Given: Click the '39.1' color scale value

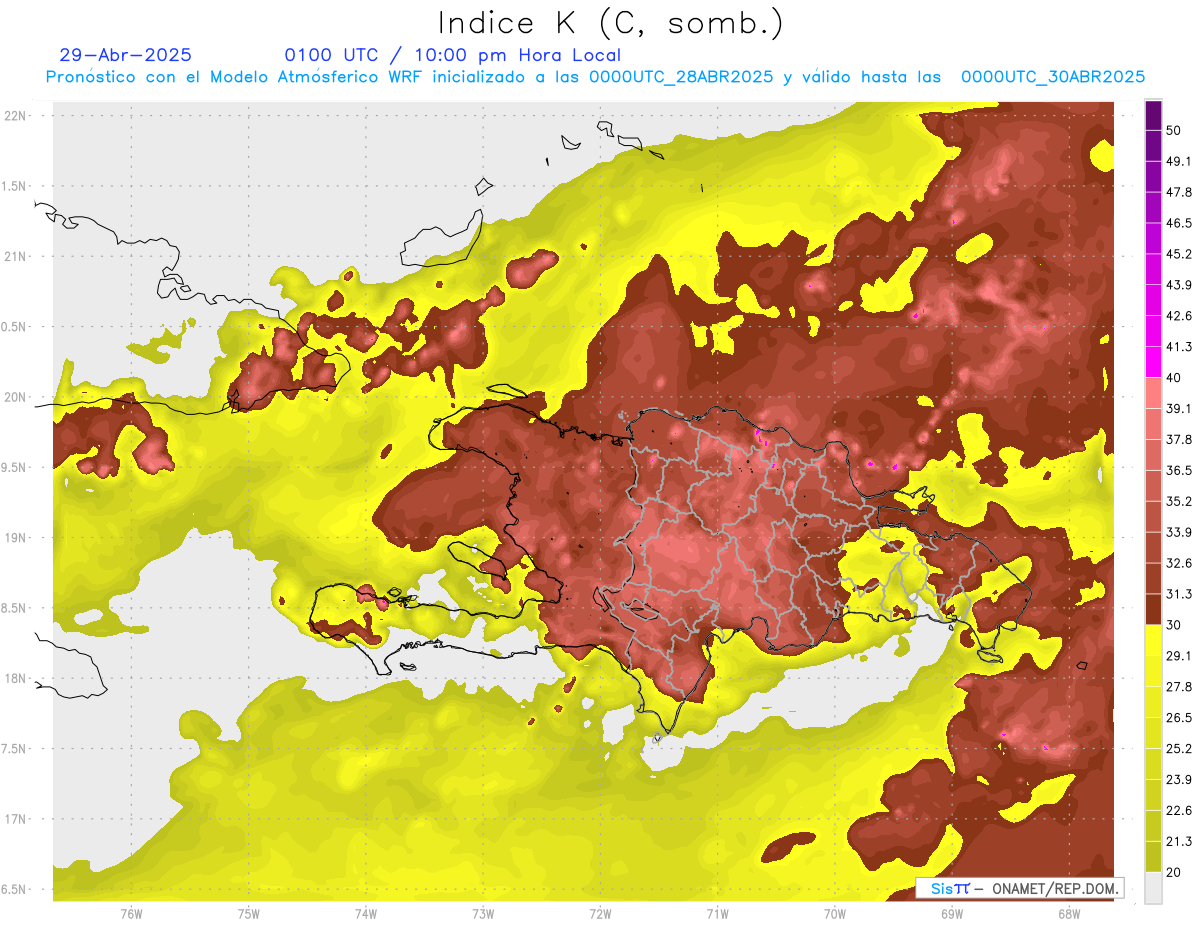Looking at the screenshot, I should pyautogui.click(x=1179, y=408).
